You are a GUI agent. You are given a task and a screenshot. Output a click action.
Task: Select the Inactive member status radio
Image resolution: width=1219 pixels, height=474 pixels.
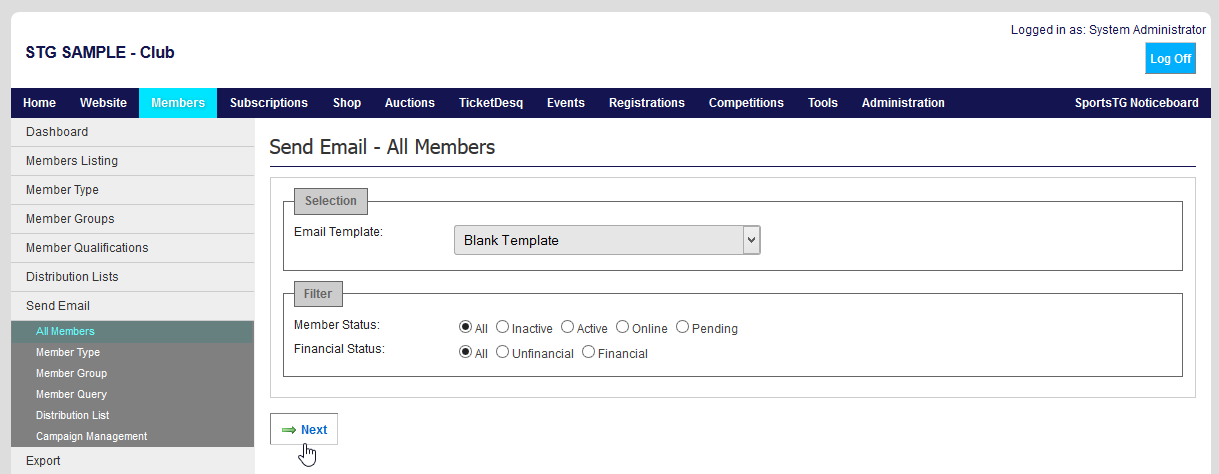click(503, 327)
